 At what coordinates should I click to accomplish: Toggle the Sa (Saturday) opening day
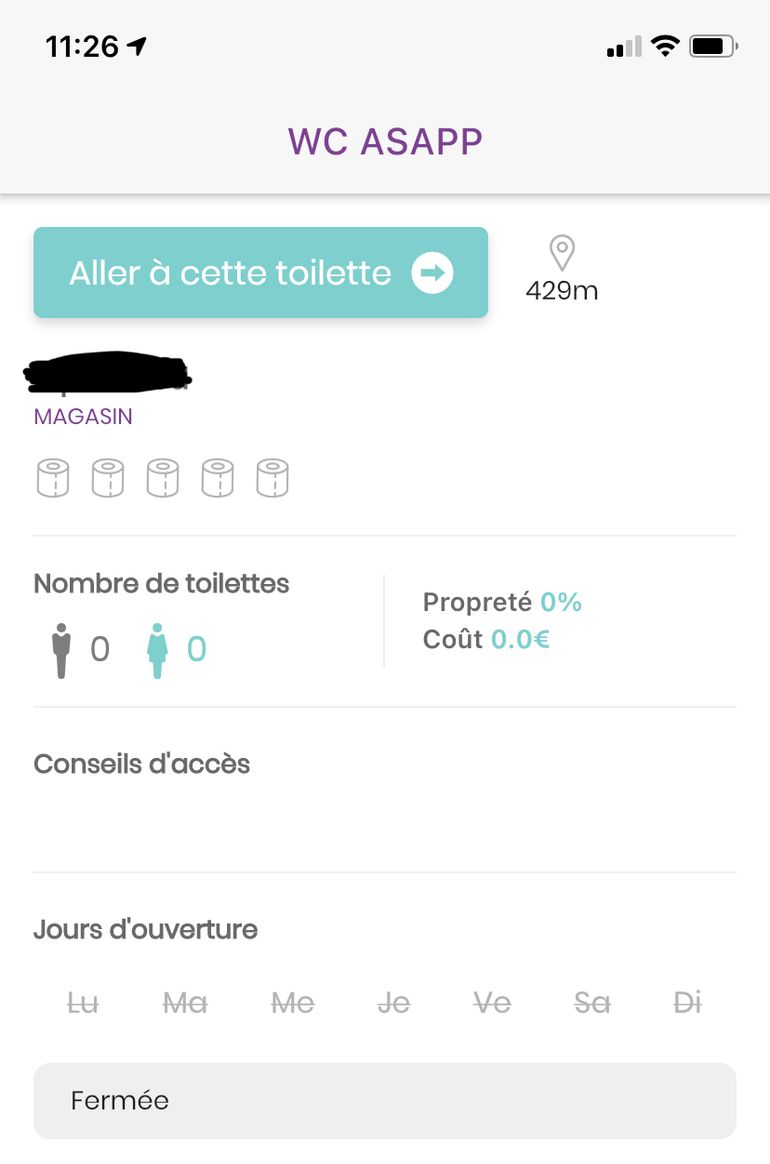coord(592,1002)
